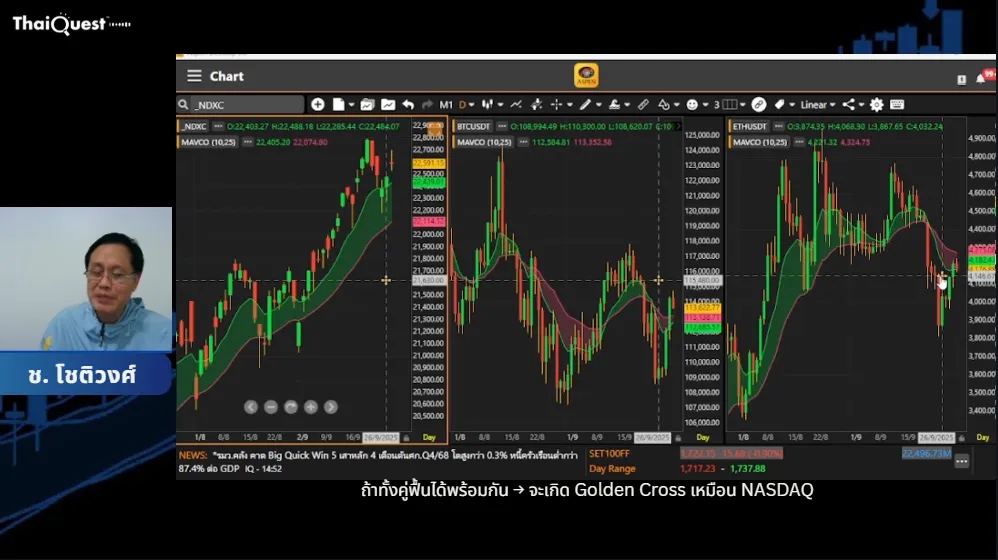Open the hamburger menu beside Chart
Viewport: 998px width, 560px height.
(194, 76)
